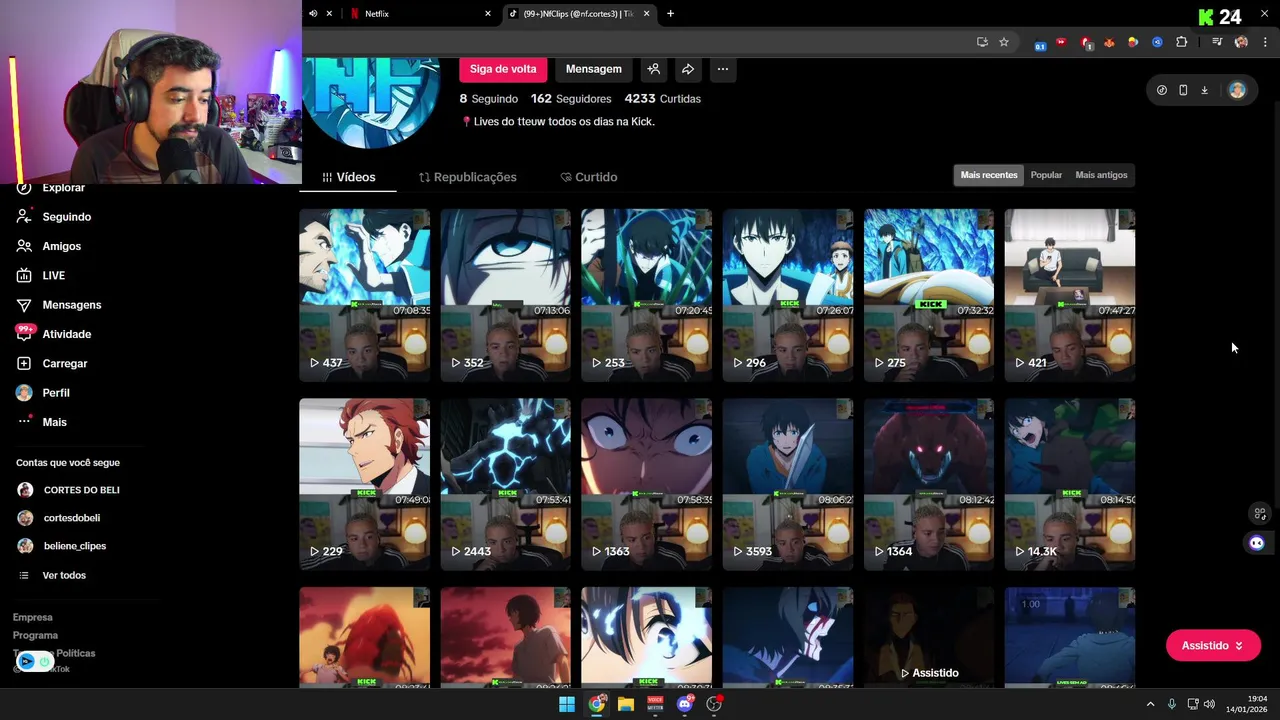This screenshot has height=720, width=1280.
Task: Click the 8 Seguindo count
Action: tap(489, 99)
